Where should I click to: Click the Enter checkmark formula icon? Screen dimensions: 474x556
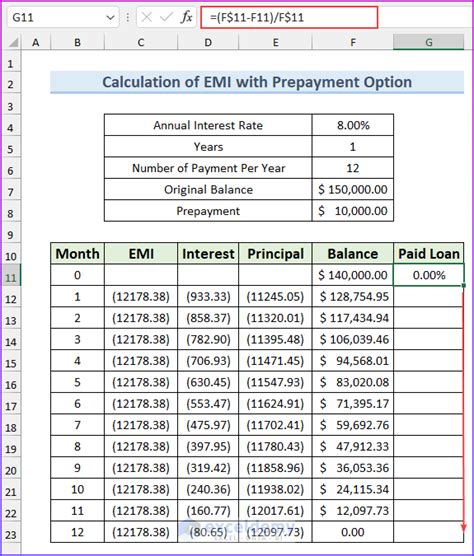(x=166, y=17)
